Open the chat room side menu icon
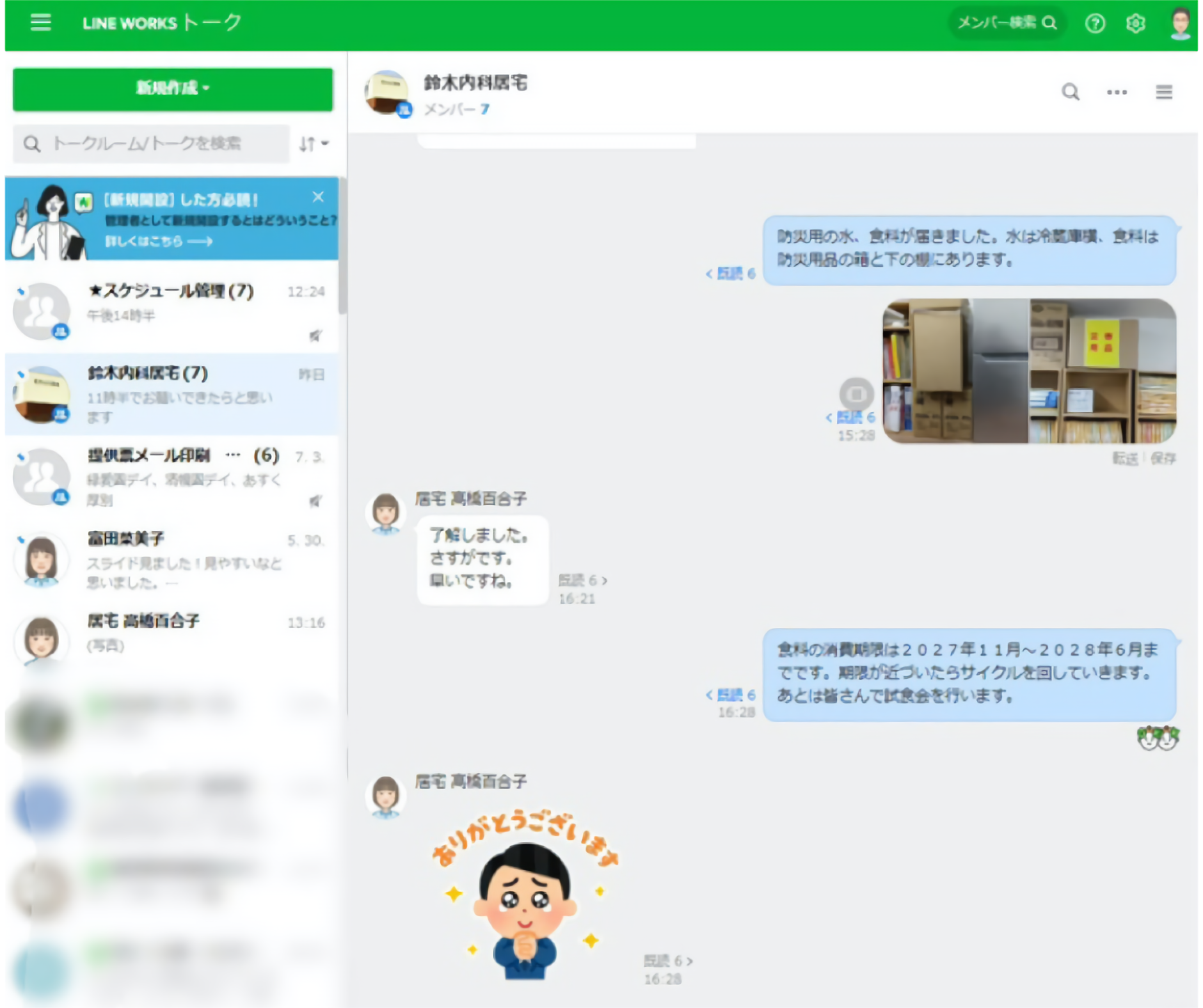This screenshot has height=1008, width=1203. [x=1164, y=92]
